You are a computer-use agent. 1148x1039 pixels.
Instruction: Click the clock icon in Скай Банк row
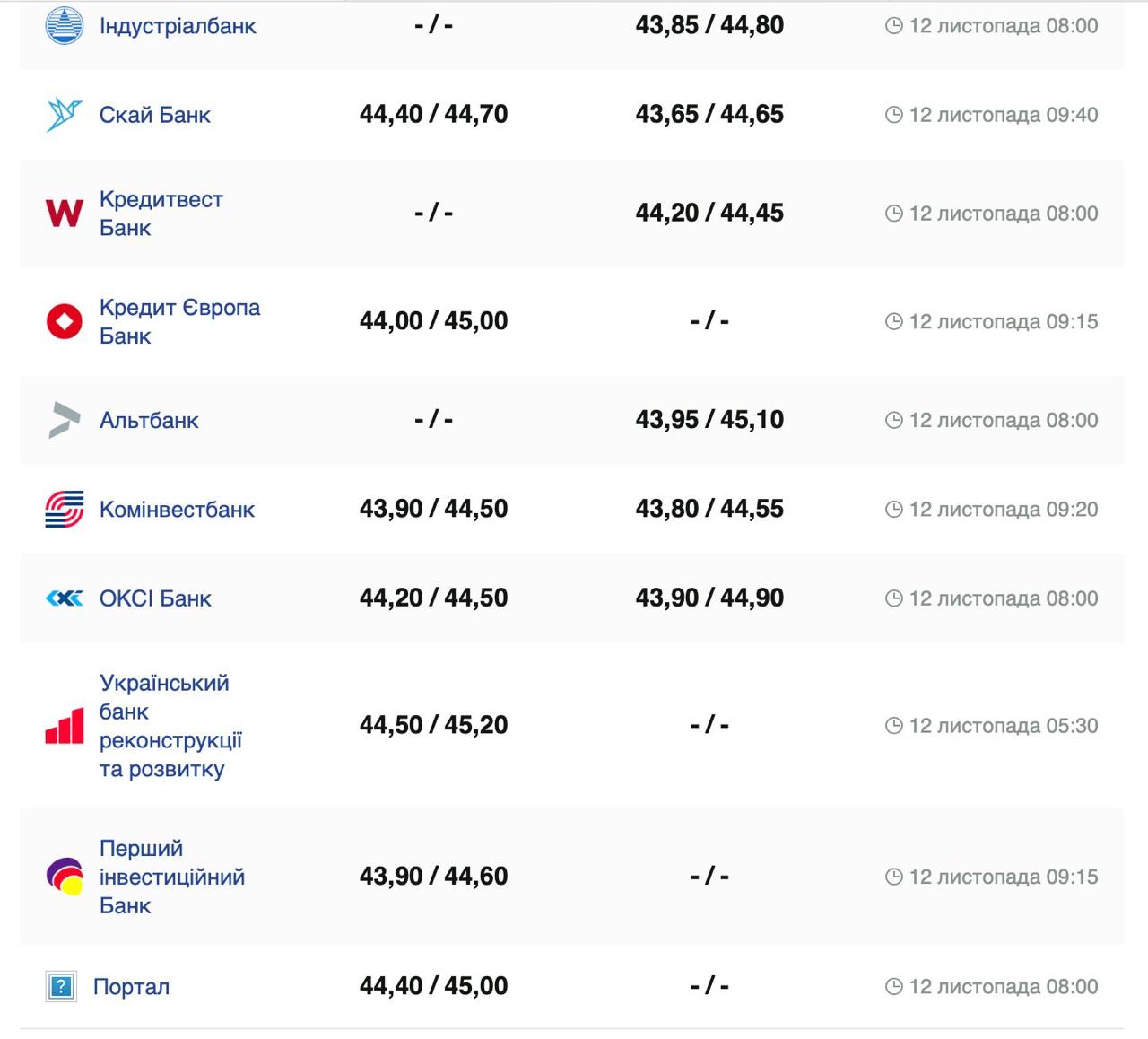[893, 115]
